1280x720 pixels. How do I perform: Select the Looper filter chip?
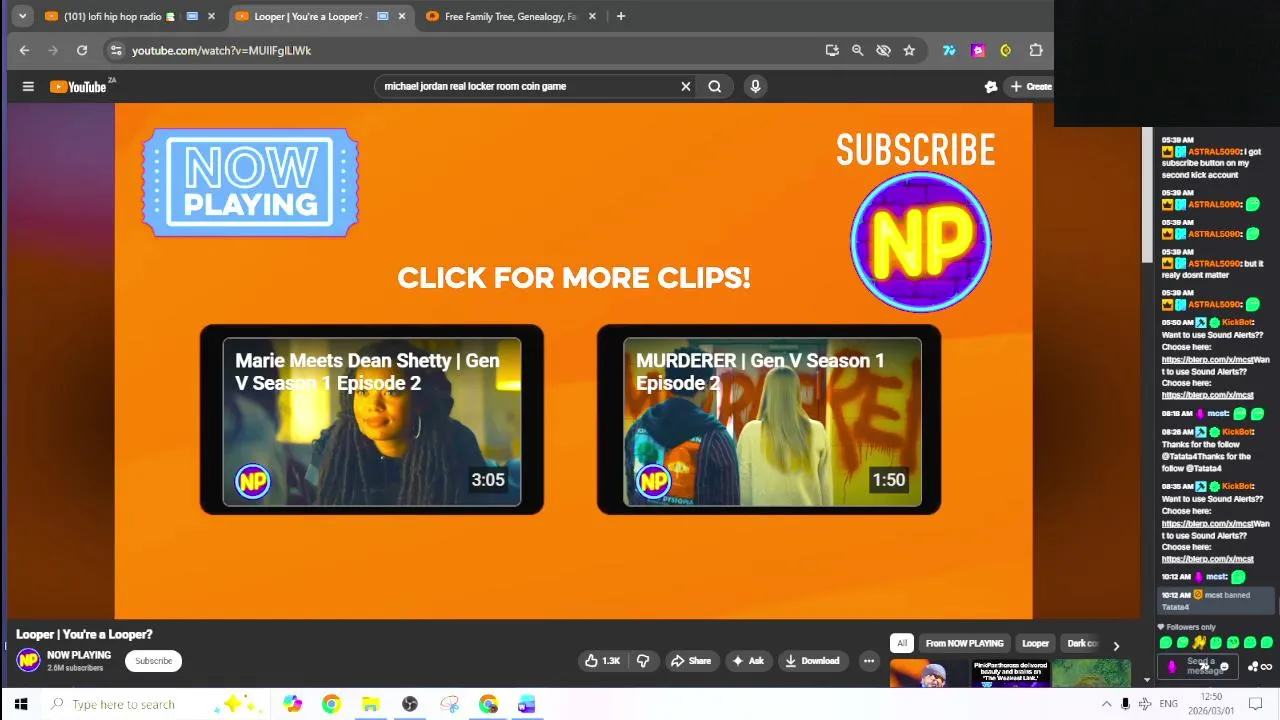click(1035, 644)
